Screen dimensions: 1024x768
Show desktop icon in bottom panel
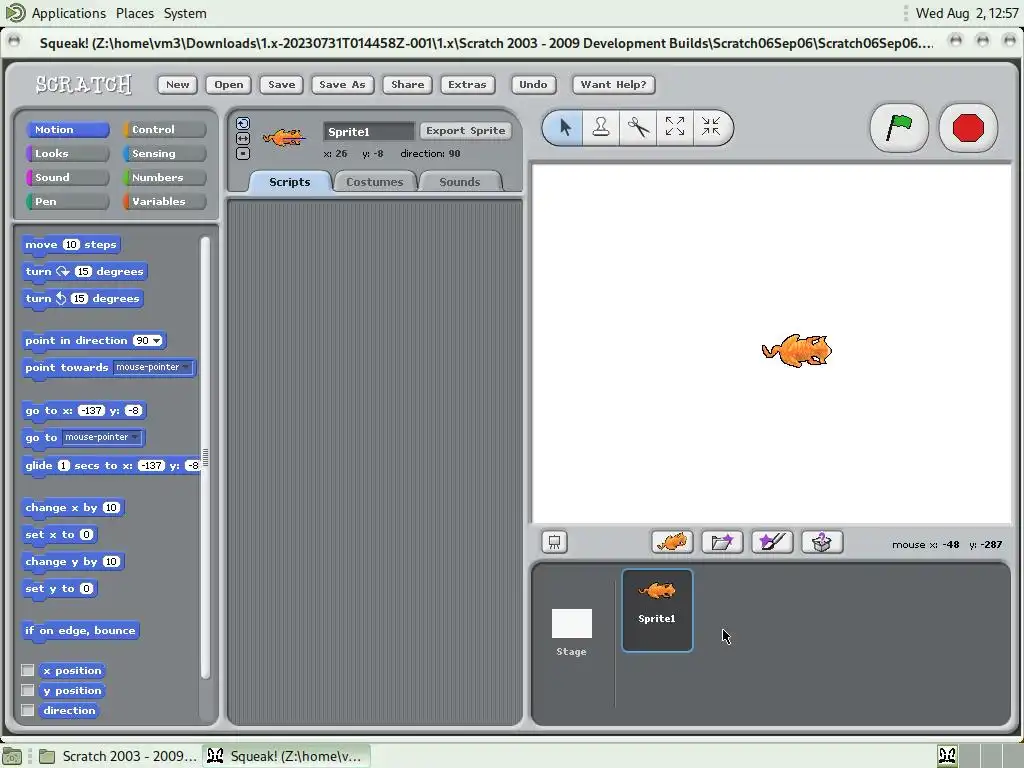click(12, 756)
